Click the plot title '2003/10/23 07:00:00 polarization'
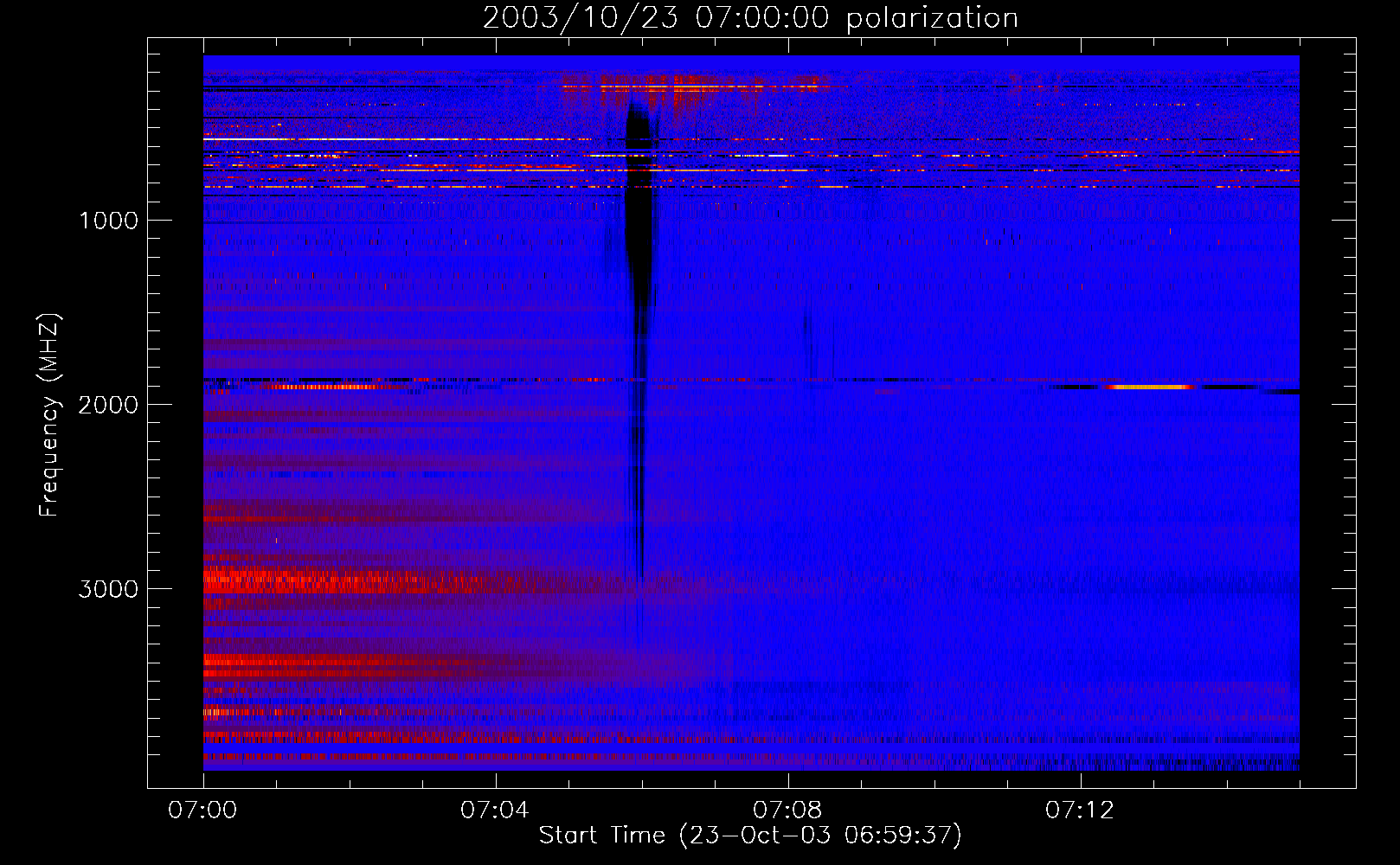This screenshot has width=1400, height=865. 750,17
